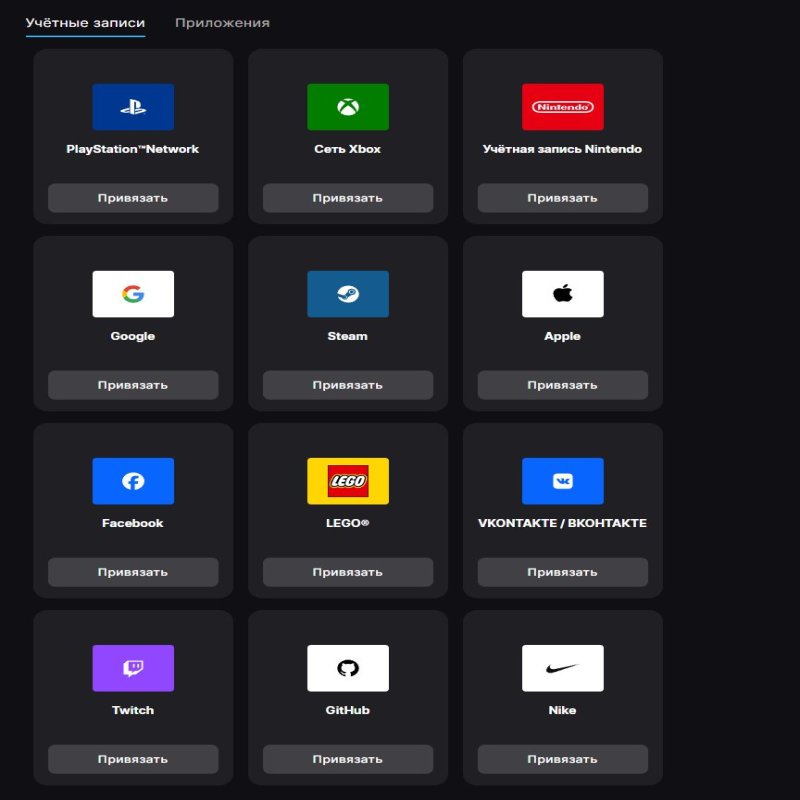Click the Nike swoosh logo icon

[562, 668]
